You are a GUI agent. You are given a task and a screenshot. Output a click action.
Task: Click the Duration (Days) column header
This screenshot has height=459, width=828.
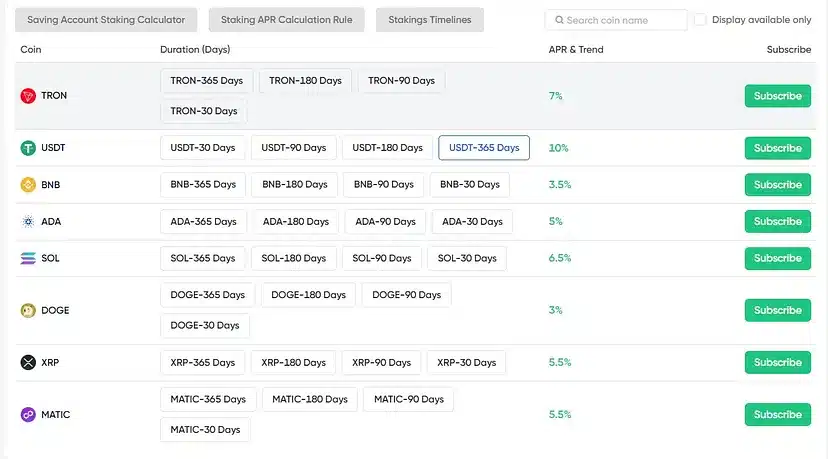(195, 50)
